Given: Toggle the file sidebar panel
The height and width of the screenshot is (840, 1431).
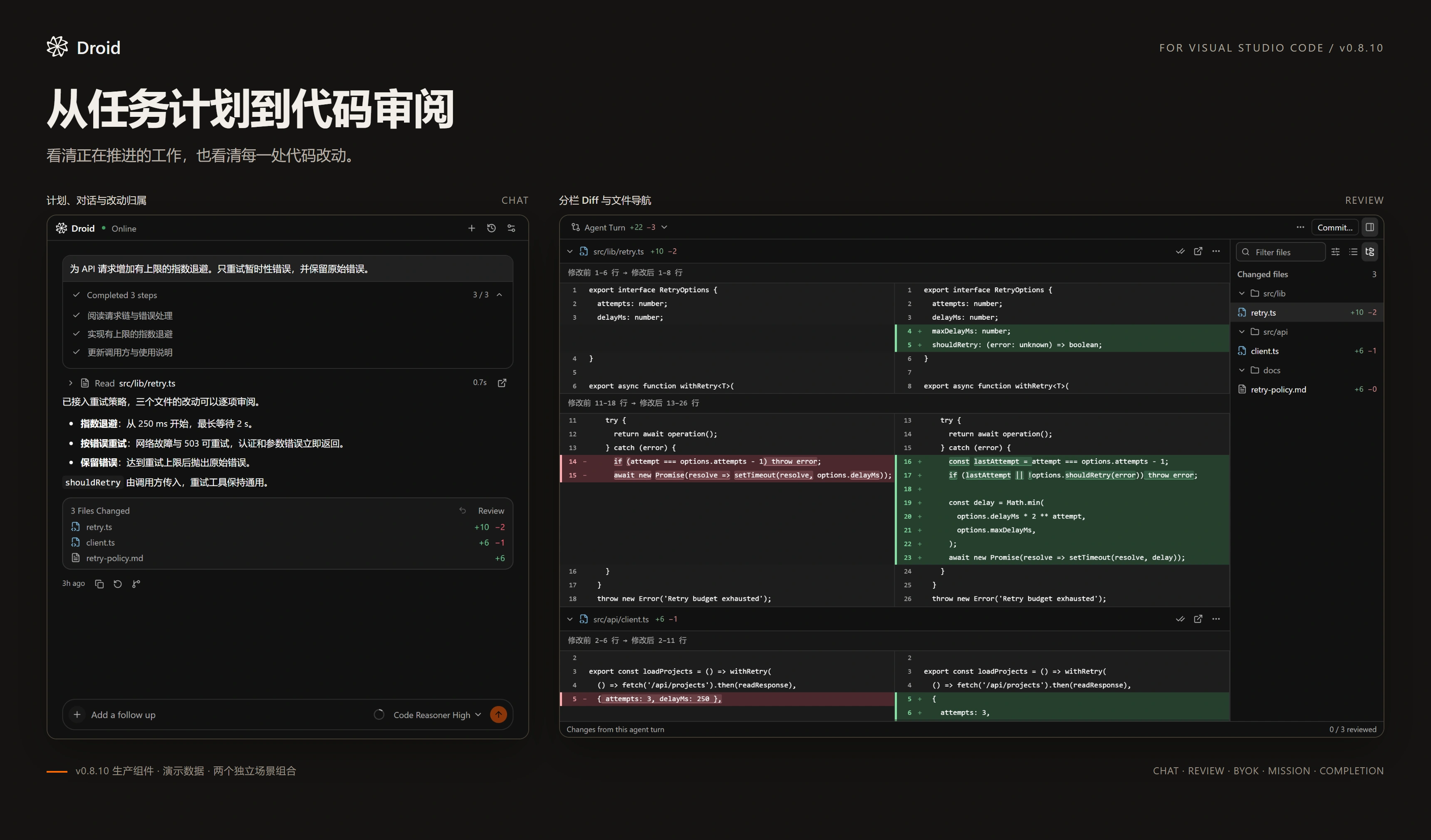Looking at the screenshot, I should [x=1370, y=227].
